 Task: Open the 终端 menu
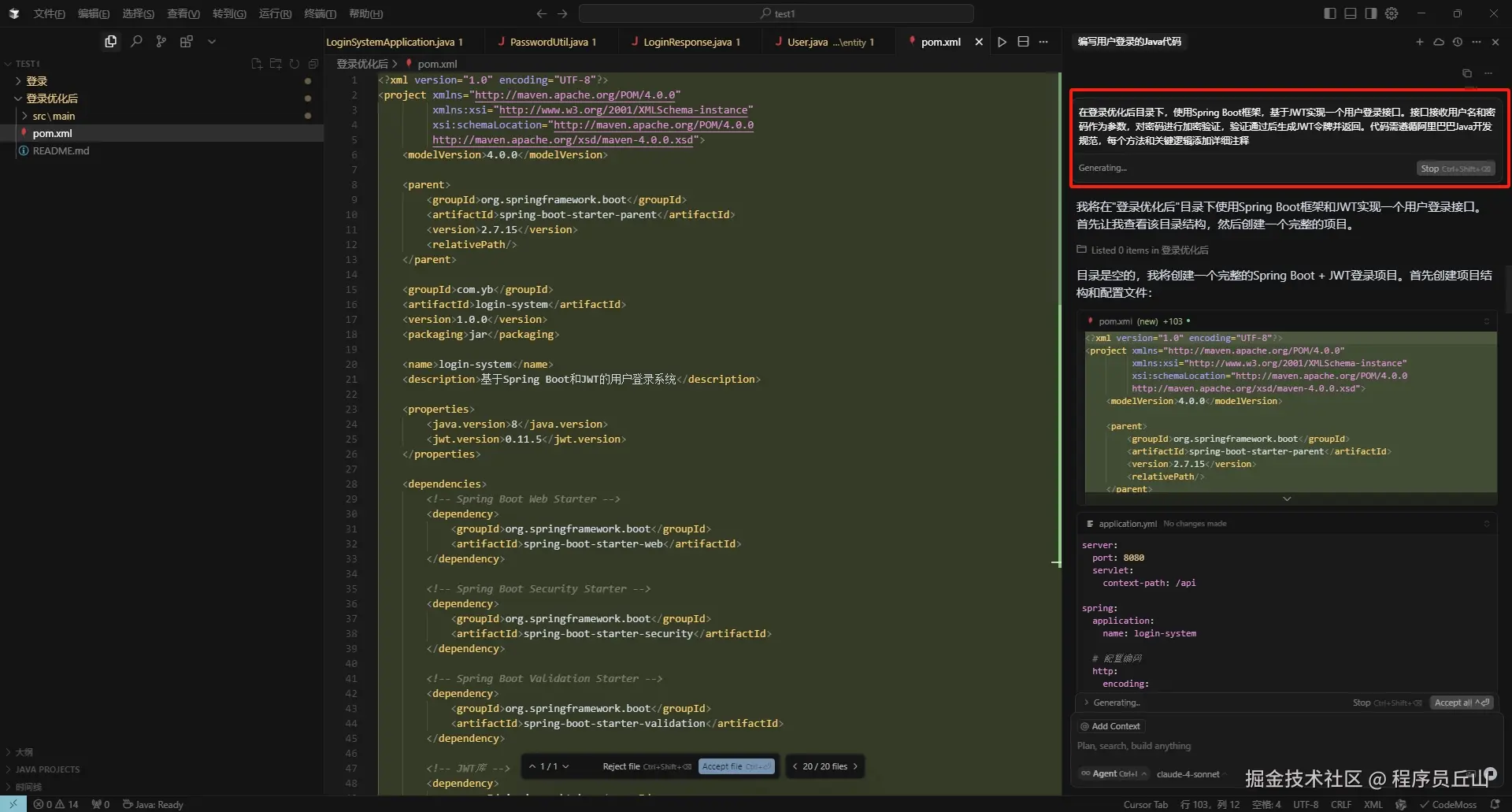click(321, 13)
